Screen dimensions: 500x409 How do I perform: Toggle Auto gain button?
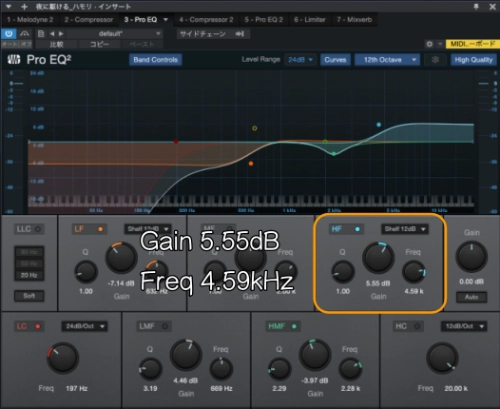pos(471,297)
